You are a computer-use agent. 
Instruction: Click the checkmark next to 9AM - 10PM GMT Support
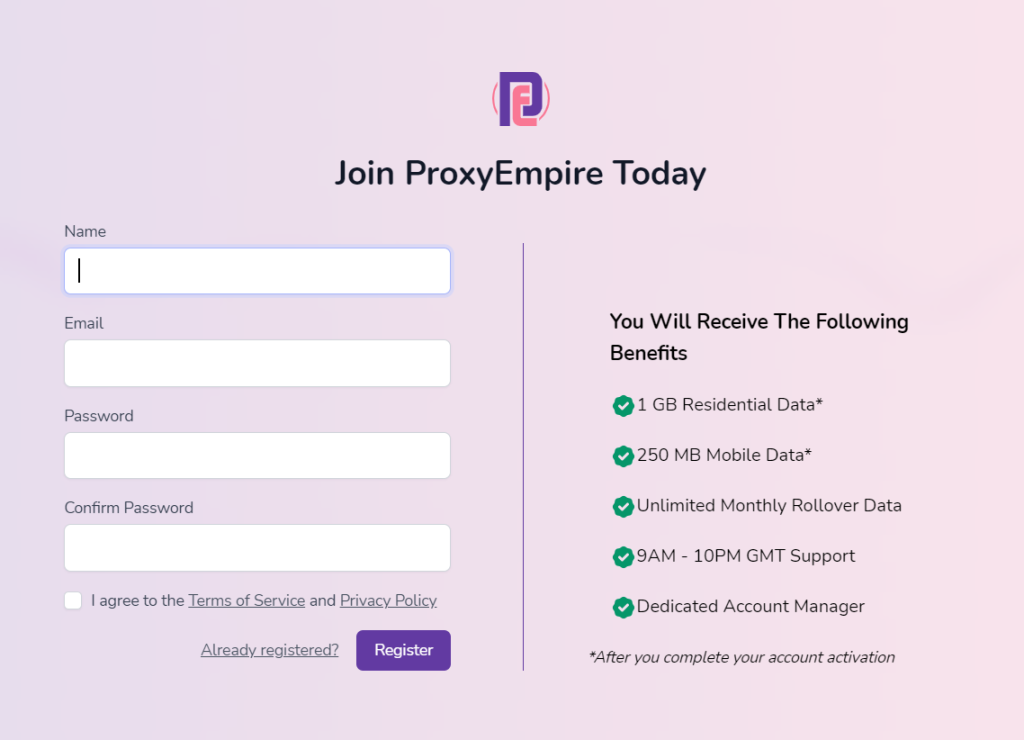point(623,557)
